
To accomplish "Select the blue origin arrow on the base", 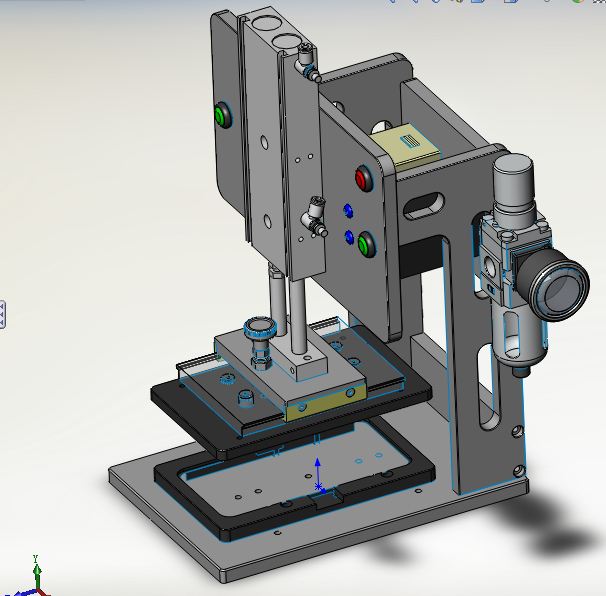I will [x=318, y=473].
